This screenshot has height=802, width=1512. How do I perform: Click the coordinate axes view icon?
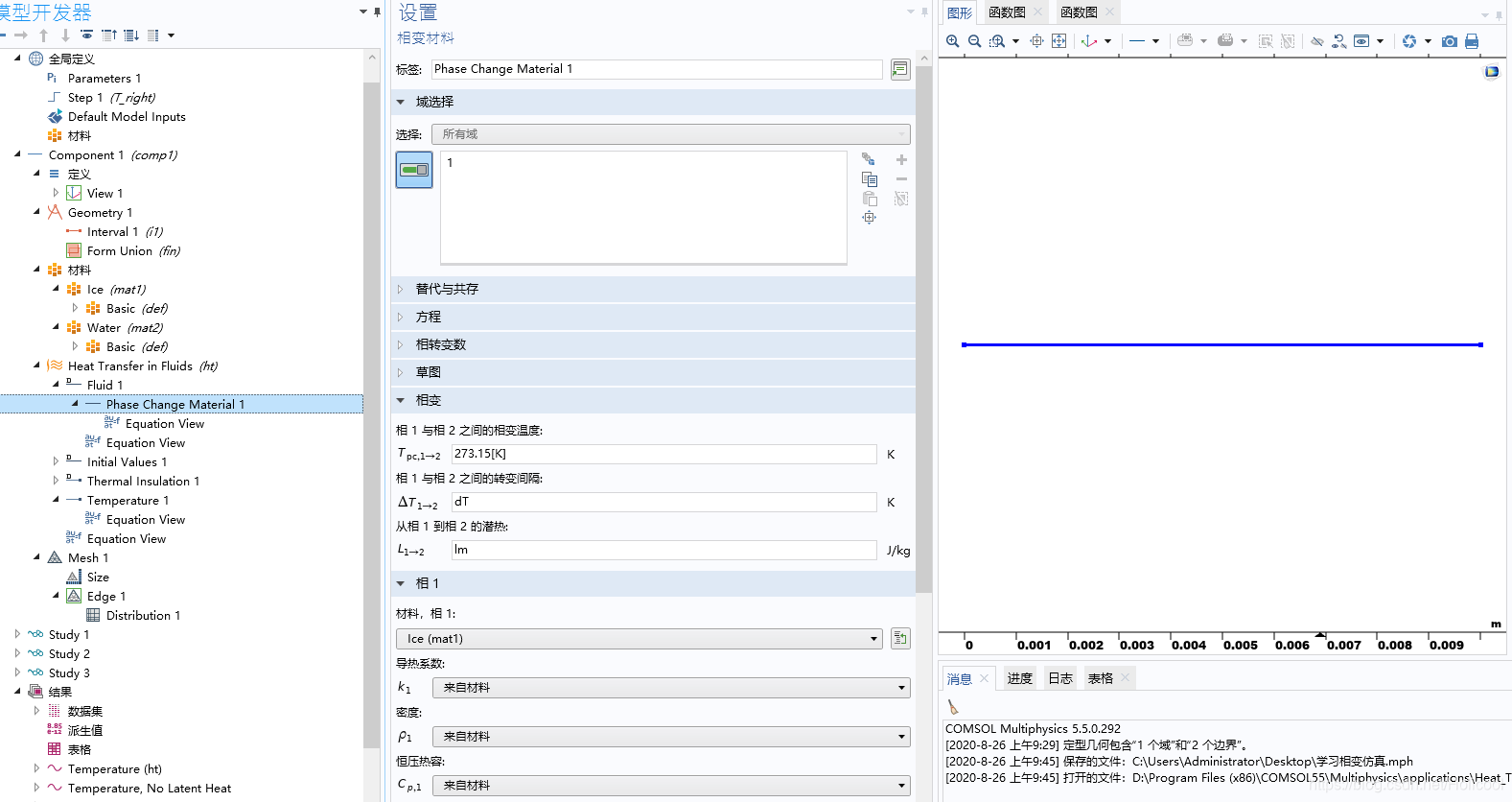click(1089, 41)
